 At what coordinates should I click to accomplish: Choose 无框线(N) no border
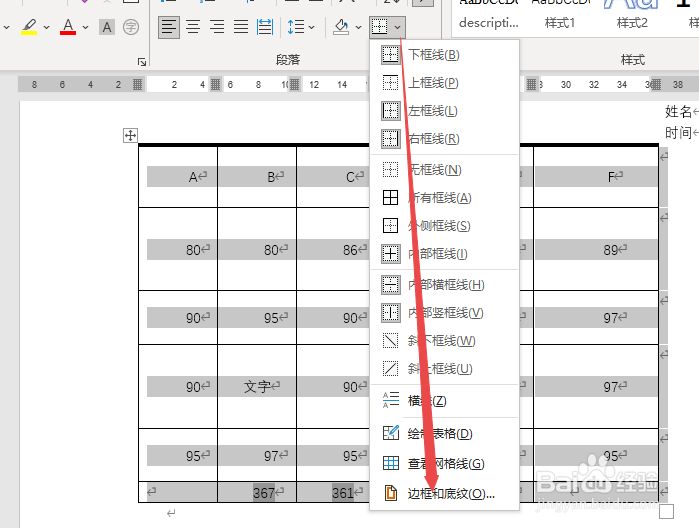tap(445, 170)
